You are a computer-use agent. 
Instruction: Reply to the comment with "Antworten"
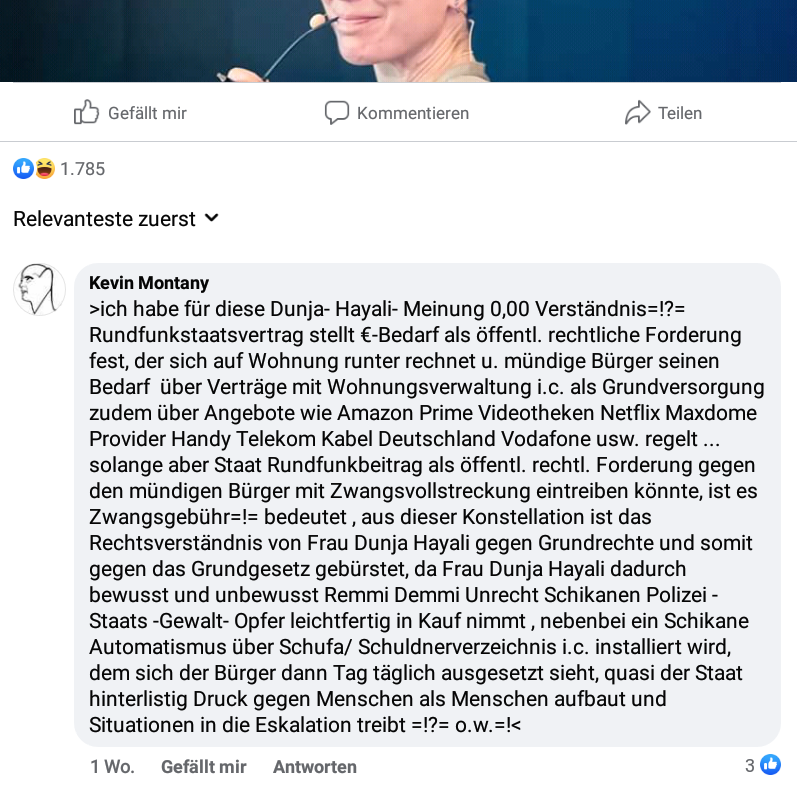[x=315, y=767]
